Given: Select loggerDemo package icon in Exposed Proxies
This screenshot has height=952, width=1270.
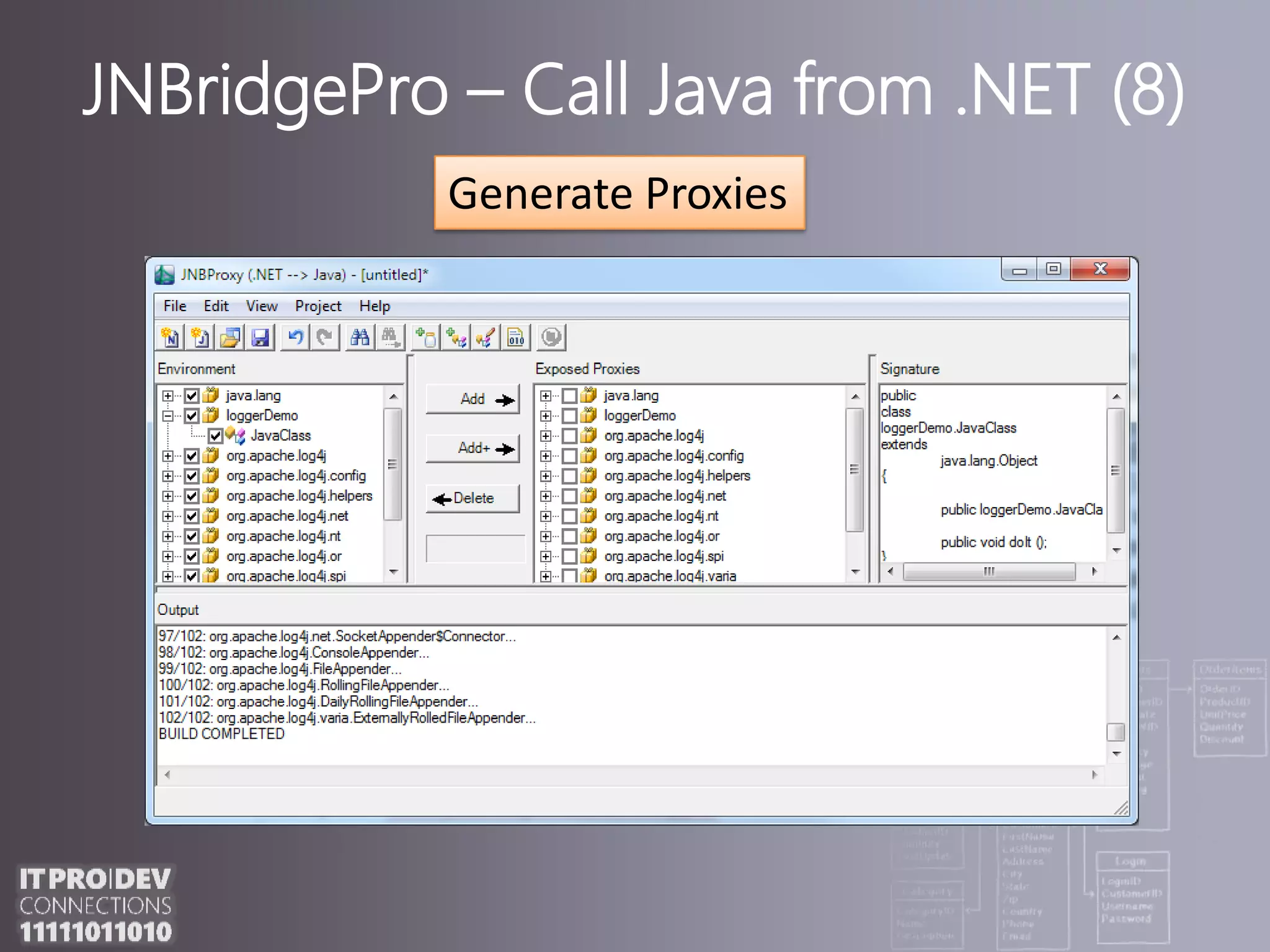Looking at the screenshot, I should point(589,415).
